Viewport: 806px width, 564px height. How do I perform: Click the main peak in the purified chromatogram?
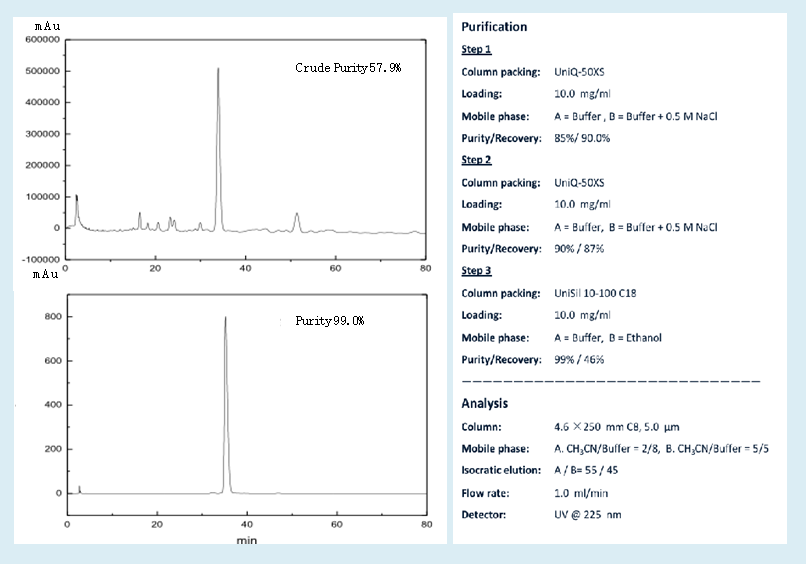tap(226, 405)
